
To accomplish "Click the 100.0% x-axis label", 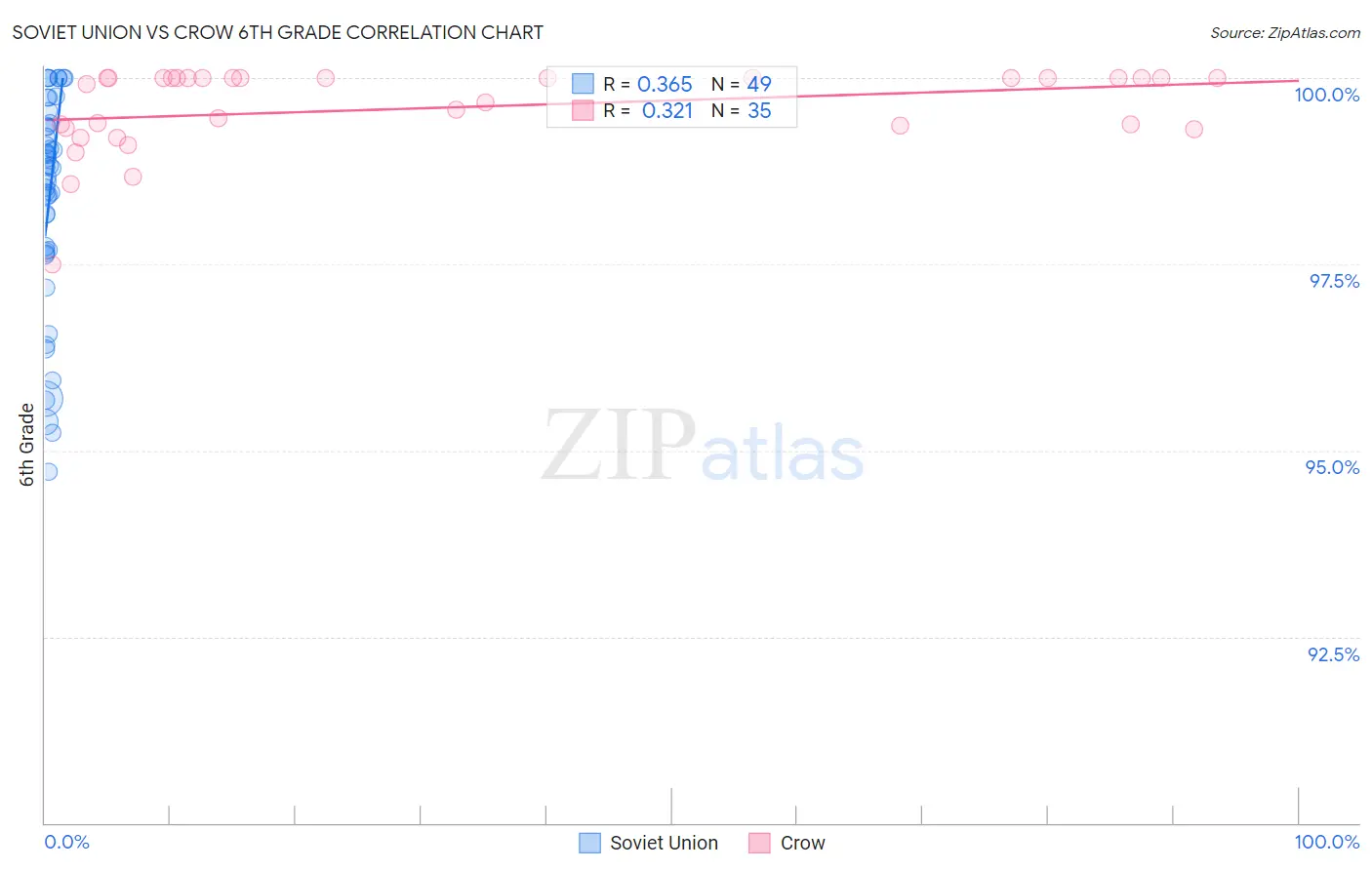I will (x=1327, y=842).
